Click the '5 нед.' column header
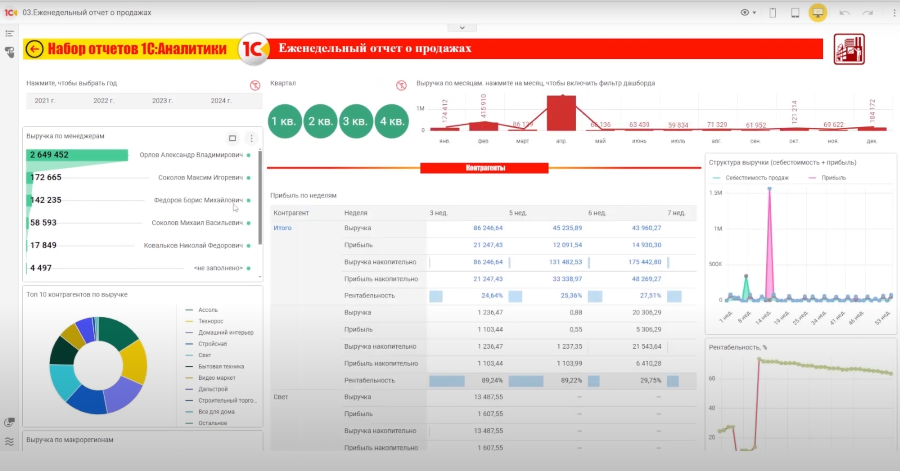Viewport: 900px width, 471px height. (x=518, y=213)
